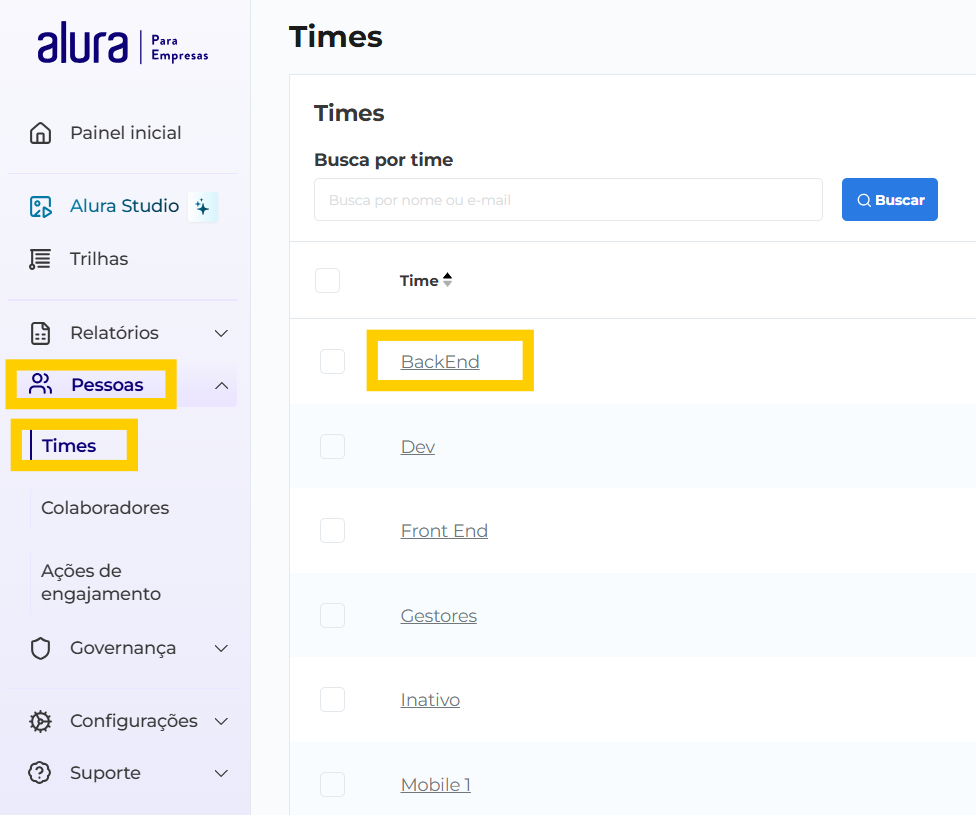This screenshot has height=815, width=976.
Task: Open Alura Studio via its video icon
Action: (40, 207)
